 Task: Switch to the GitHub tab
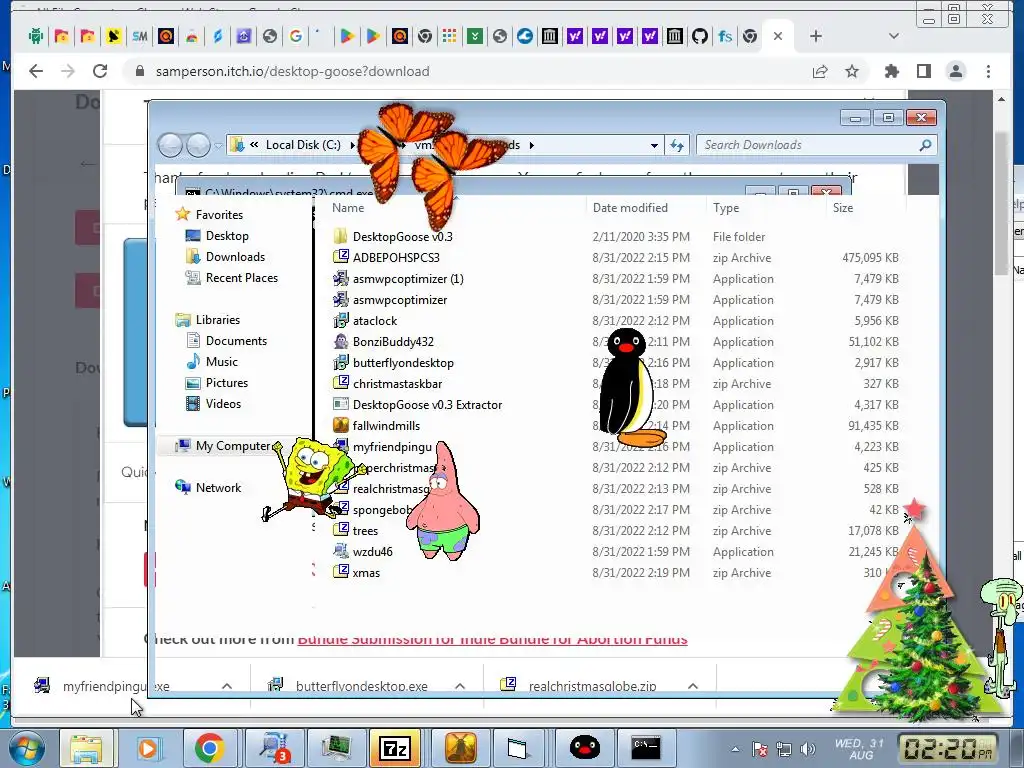[699, 36]
